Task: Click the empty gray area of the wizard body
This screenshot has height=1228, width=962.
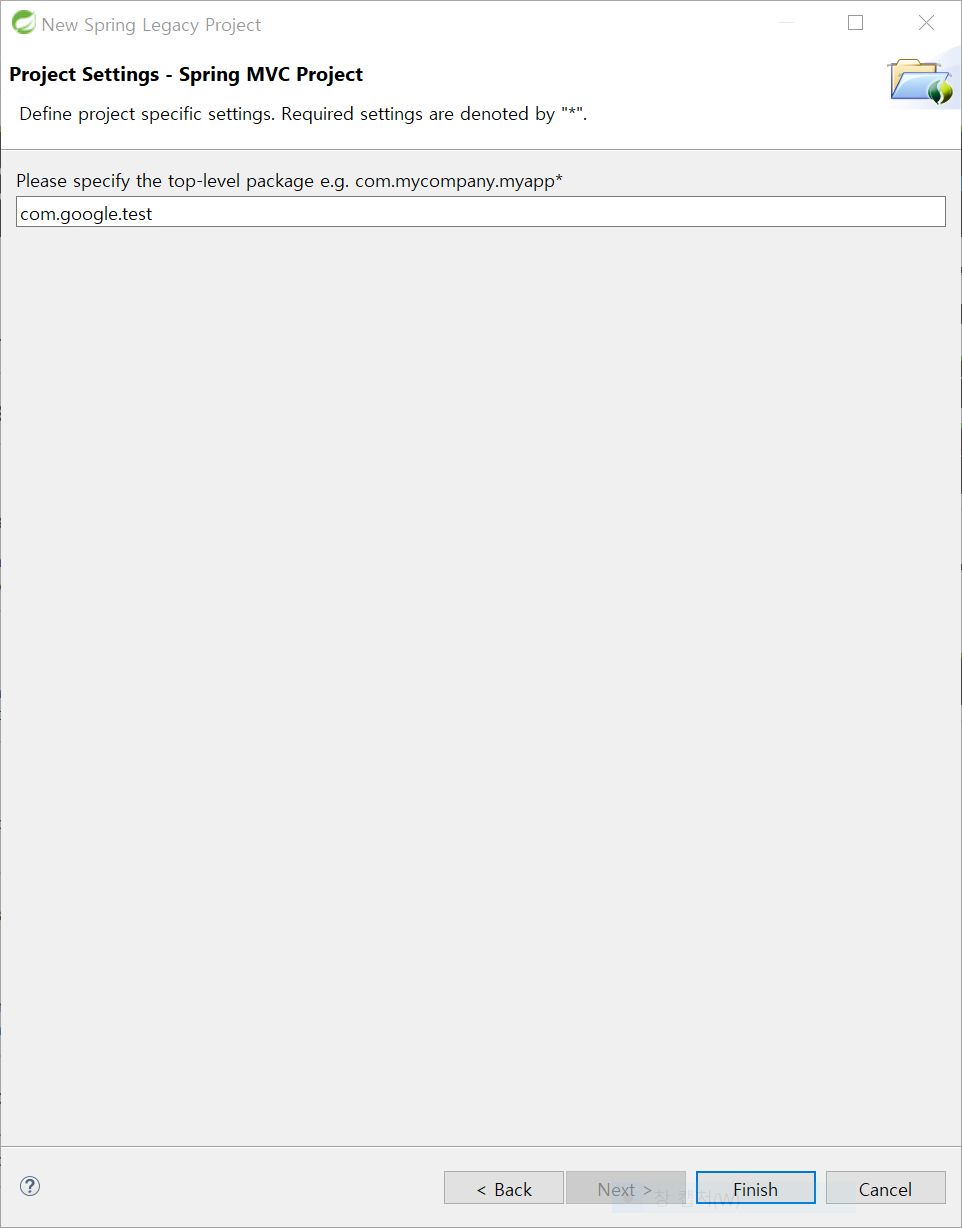Action: 480,680
